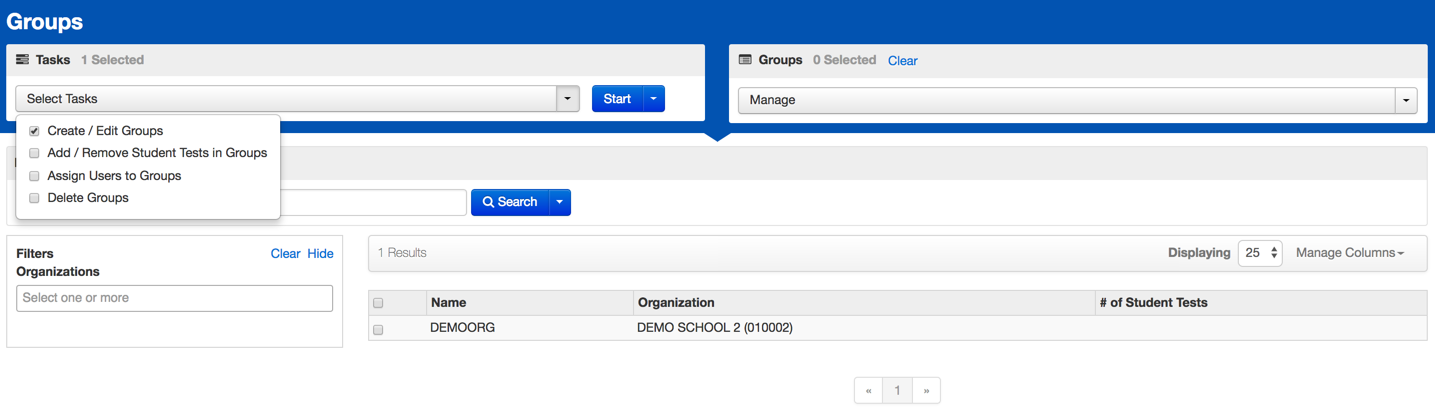Expand the Search options dropdown arrow
Image resolution: width=1435 pixels, height=412 pixels.
coord(560,202)
